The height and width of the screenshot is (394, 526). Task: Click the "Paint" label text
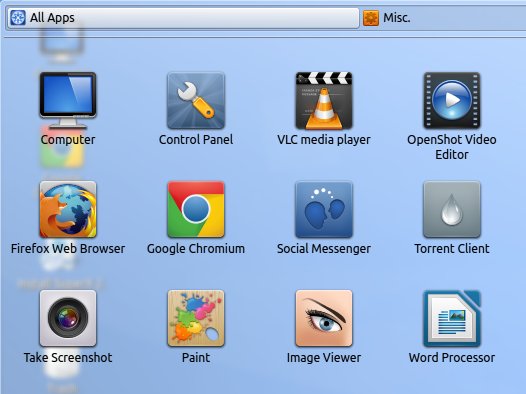(x=196, y=357)
